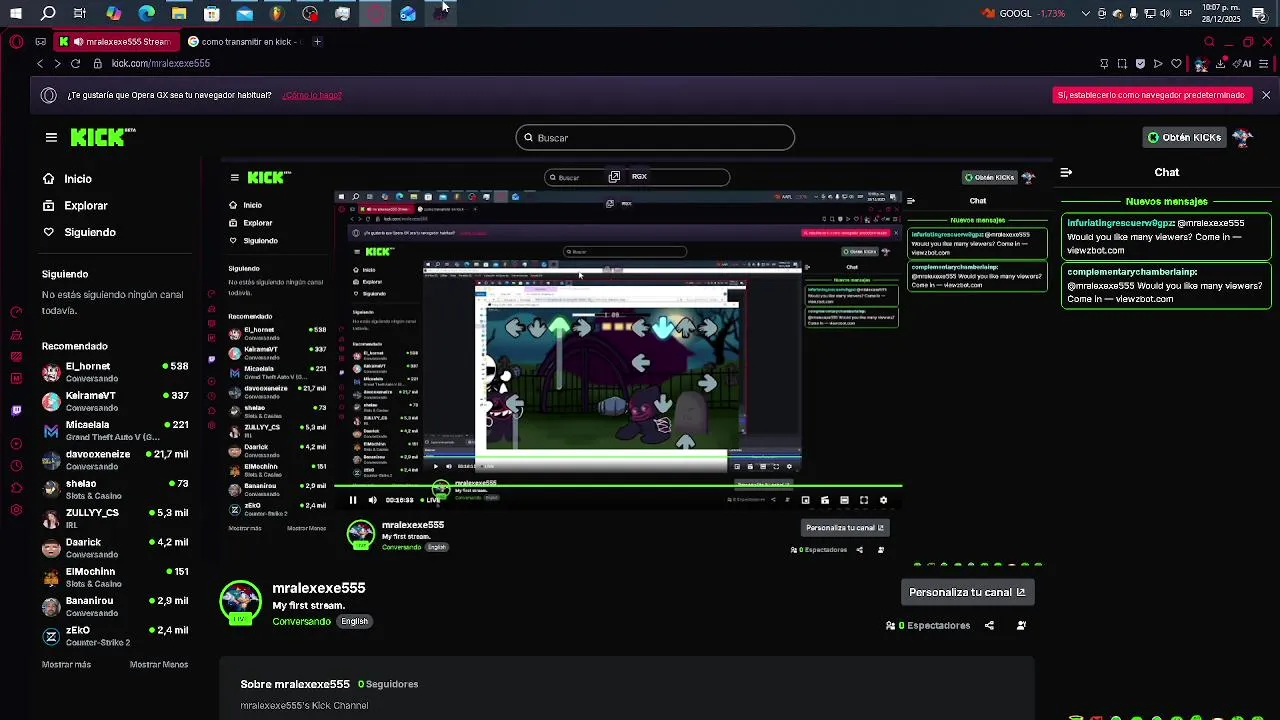
Task: Open the Windows notification center
Action: (x=1259, y=13)
